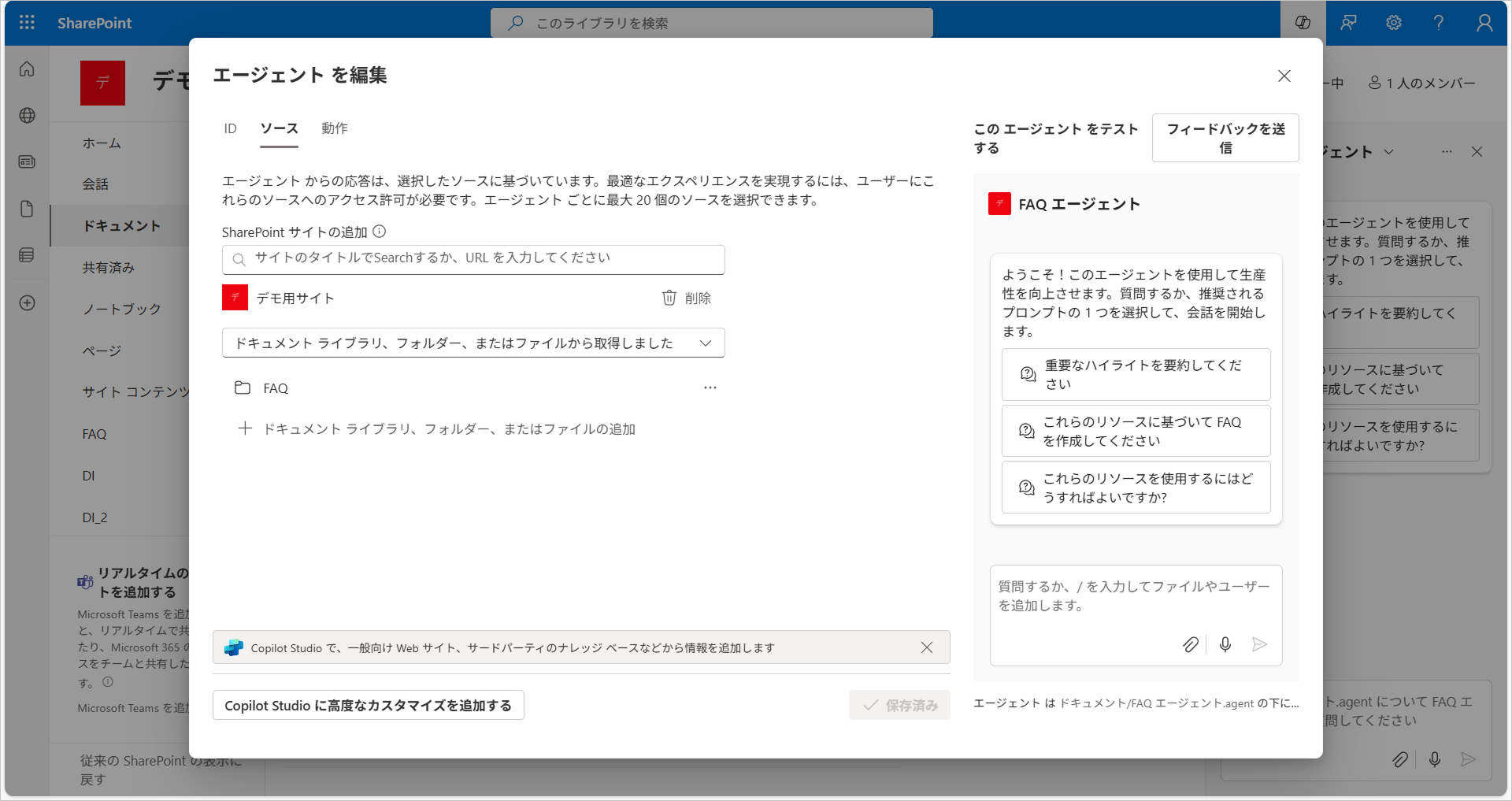The height and width of the screenshot is (801, 1512).
Task: Open 会話 in site navigation
Action: pos(96,184)
